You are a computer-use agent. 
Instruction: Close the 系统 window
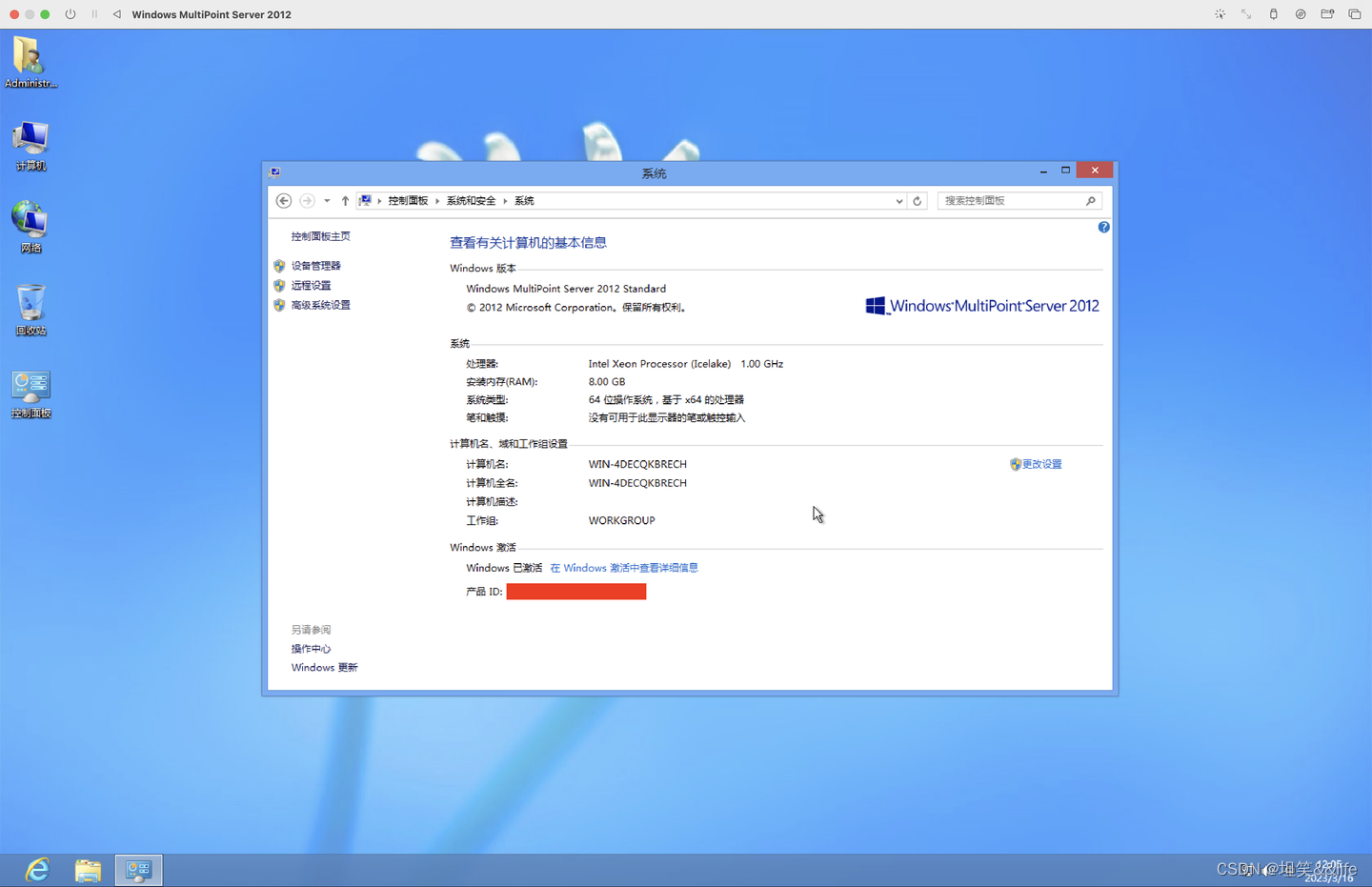pyautogui.click(x=1095, y=171)
